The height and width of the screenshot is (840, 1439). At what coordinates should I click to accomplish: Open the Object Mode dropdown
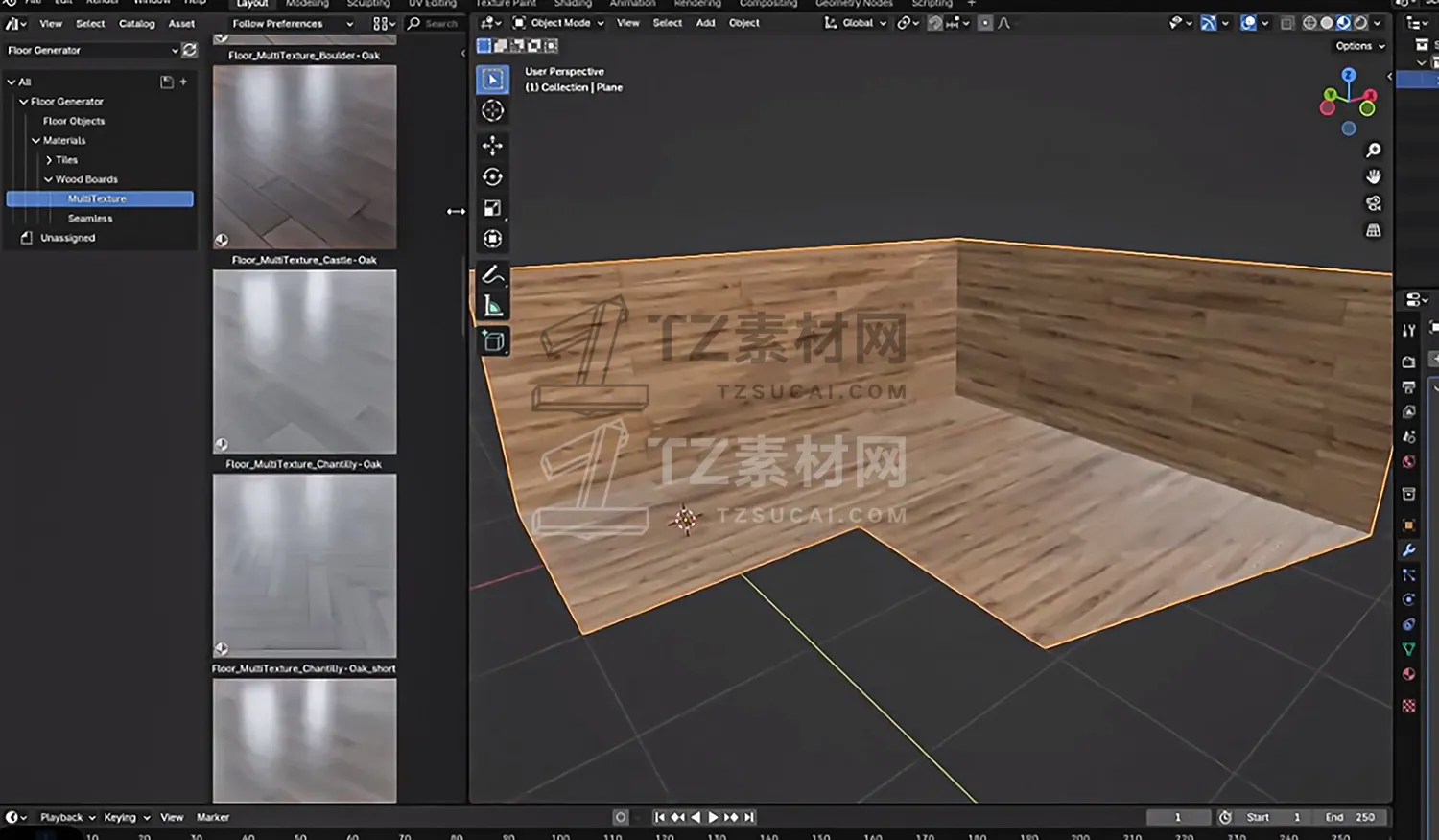[x=560, y=23]
